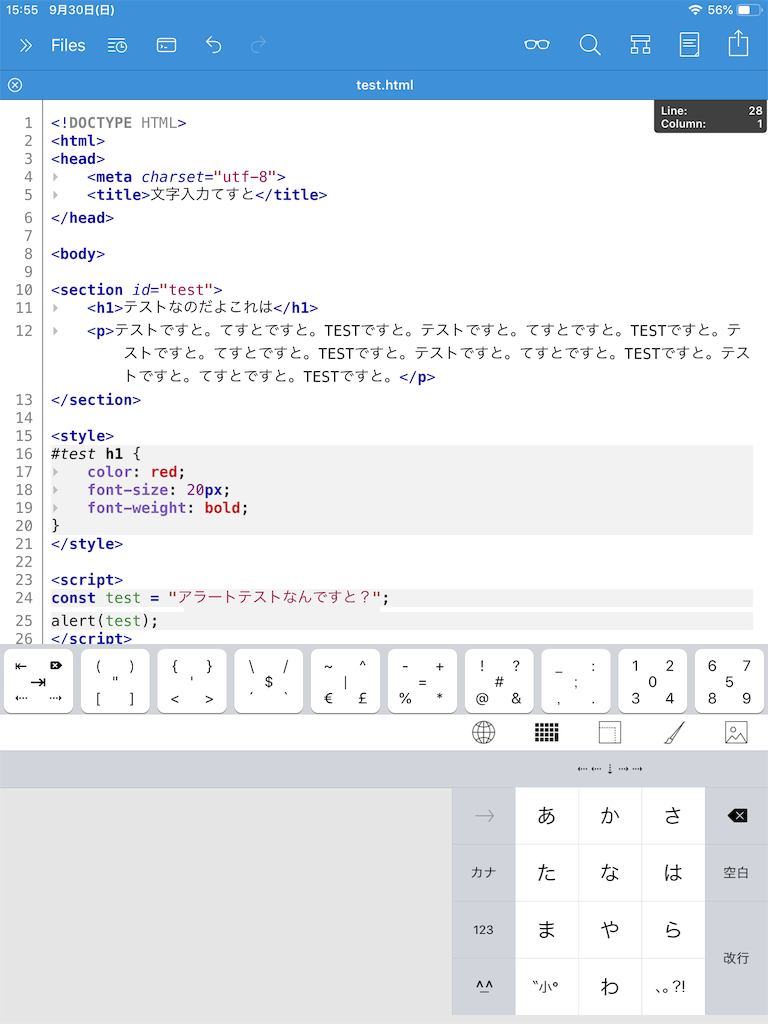The width and height of the screenshot is (768, 1024).
Task: Tap the わ kana key
Action: 610,987
